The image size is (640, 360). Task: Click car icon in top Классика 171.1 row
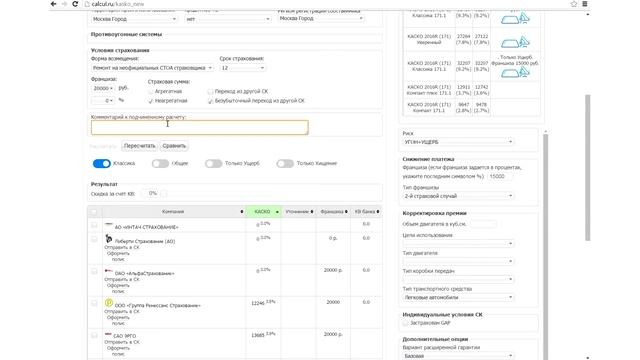[x=515, y=19]
